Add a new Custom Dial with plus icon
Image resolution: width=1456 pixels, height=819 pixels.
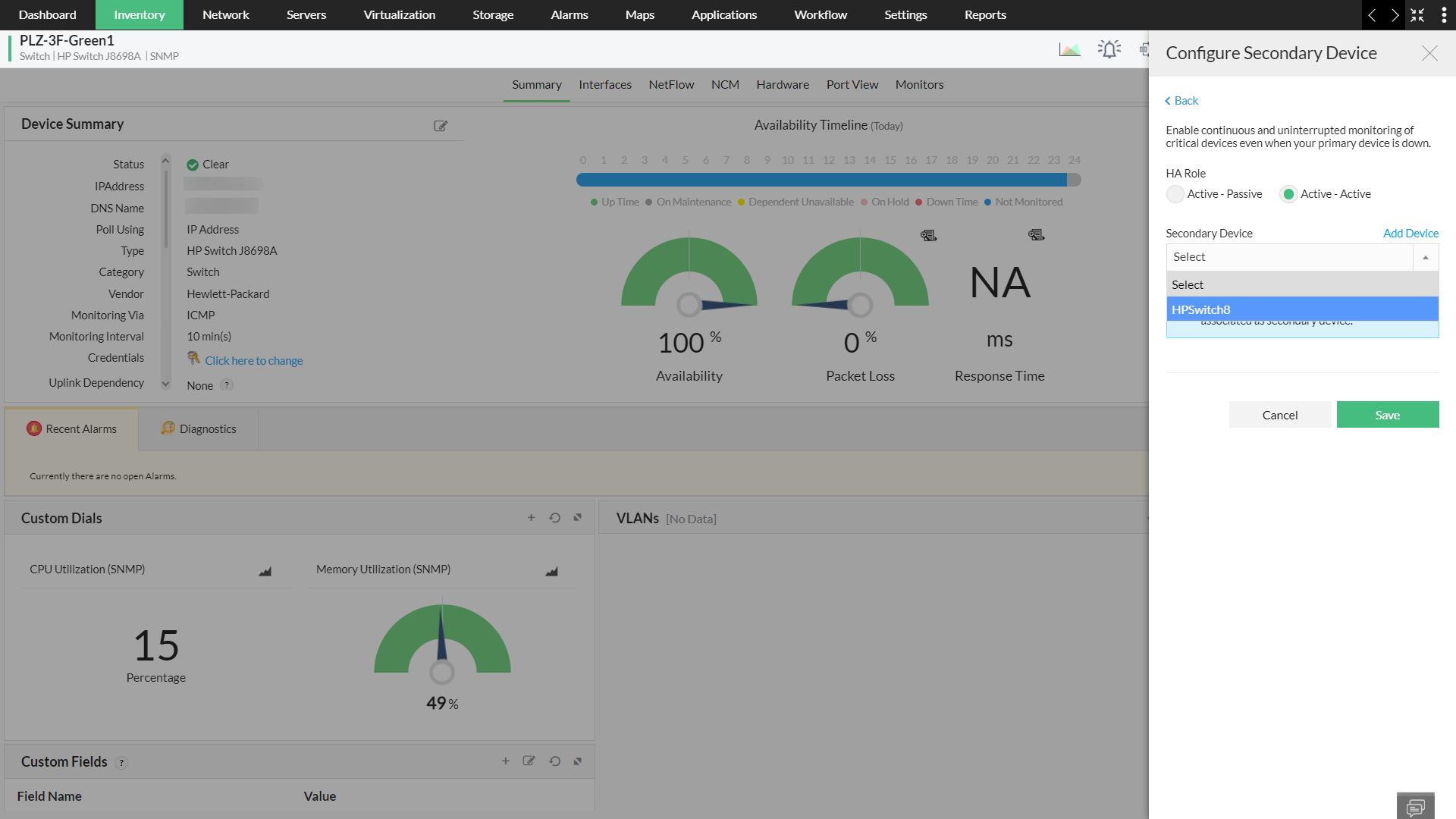pyautogui.click(x=531, y=518)
